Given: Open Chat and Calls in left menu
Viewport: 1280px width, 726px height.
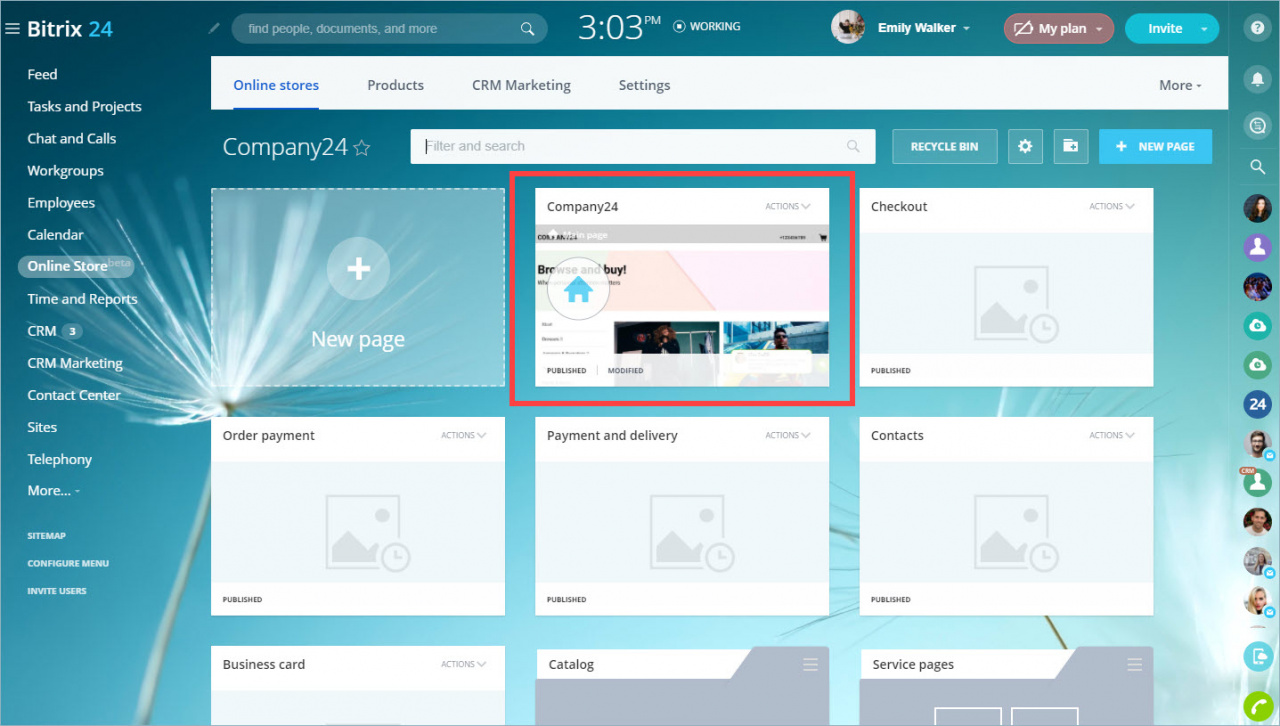Looking at the screenshot, I should tap(71, 138).
